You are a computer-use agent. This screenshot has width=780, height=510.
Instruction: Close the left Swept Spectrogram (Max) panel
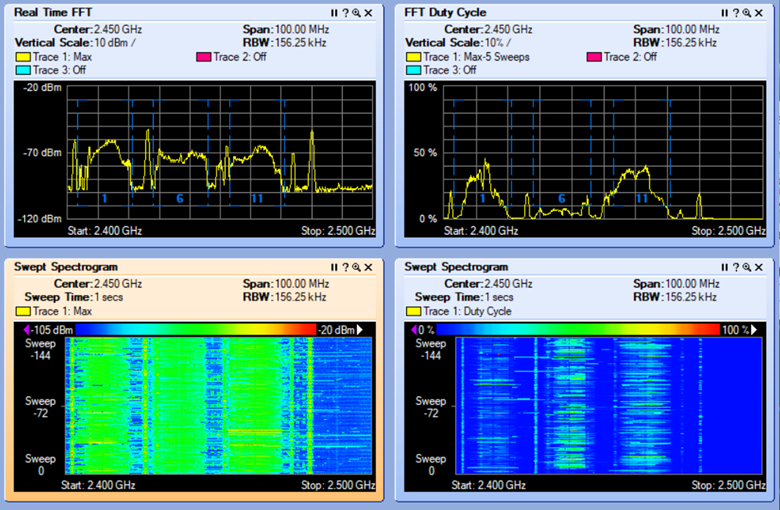click(x=368, y=267)
